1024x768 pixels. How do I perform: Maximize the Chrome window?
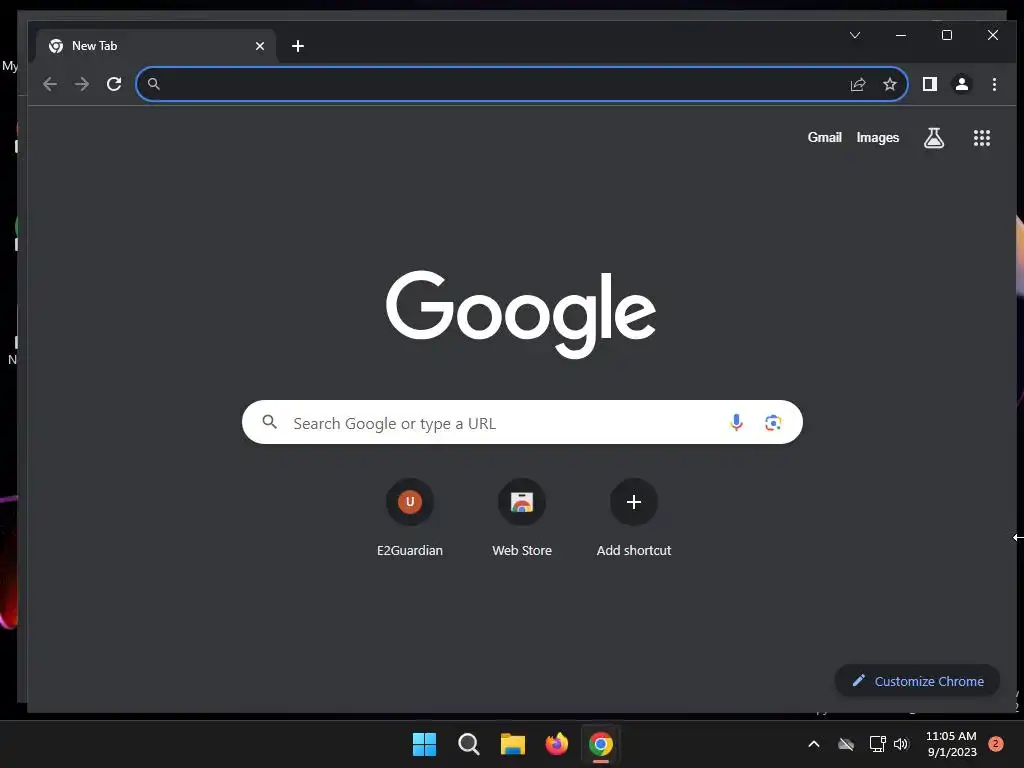click(x=946, y=35)
